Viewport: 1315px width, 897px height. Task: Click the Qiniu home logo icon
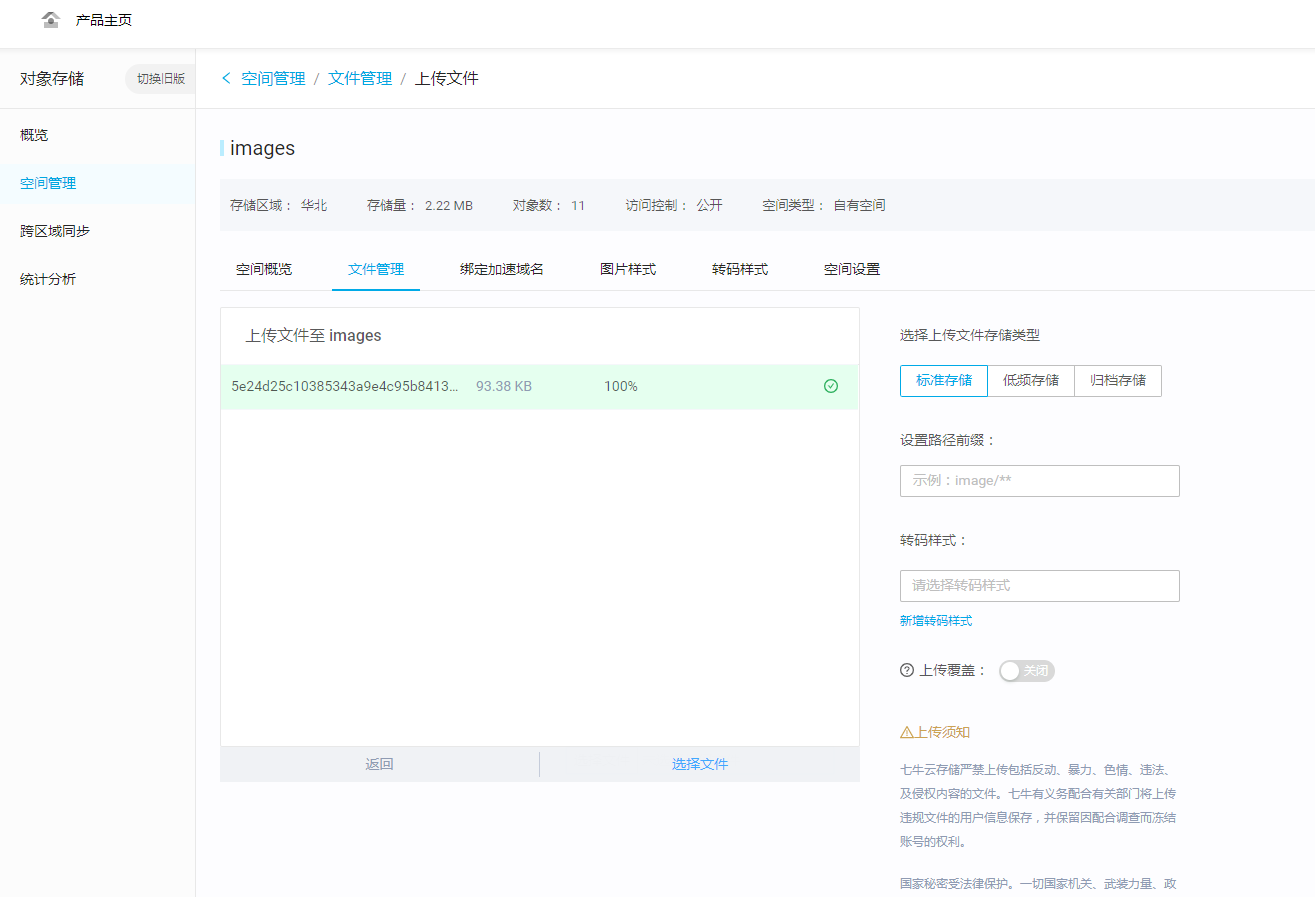51,20
